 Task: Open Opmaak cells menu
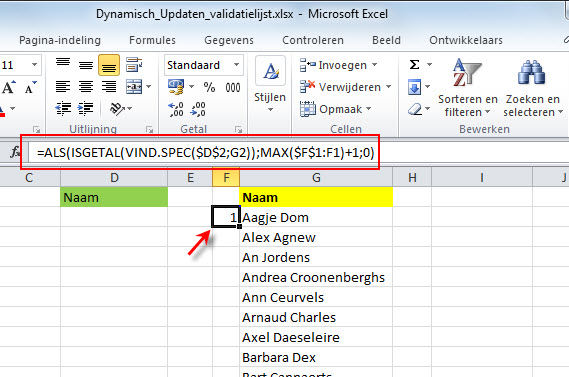point(336,109)
